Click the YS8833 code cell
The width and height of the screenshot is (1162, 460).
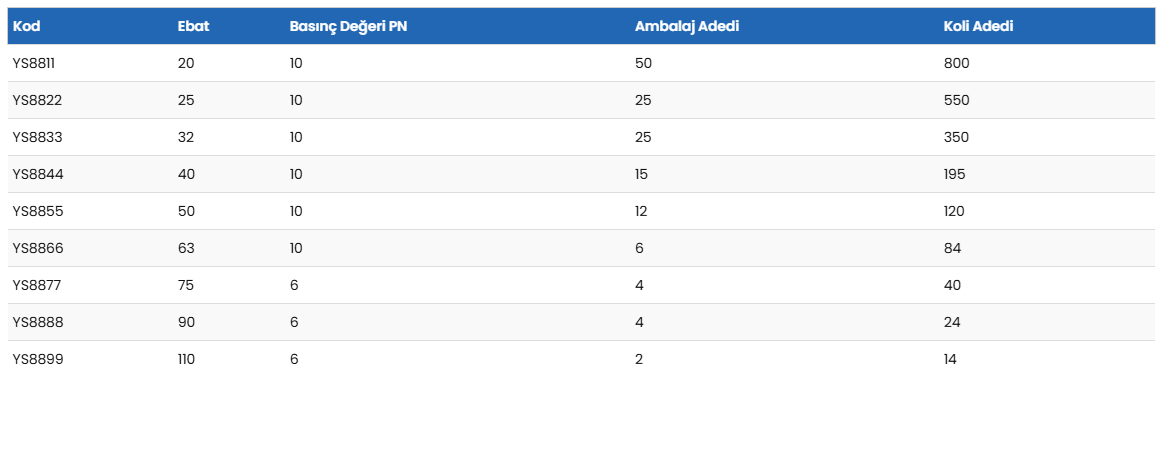pos(36,137)
